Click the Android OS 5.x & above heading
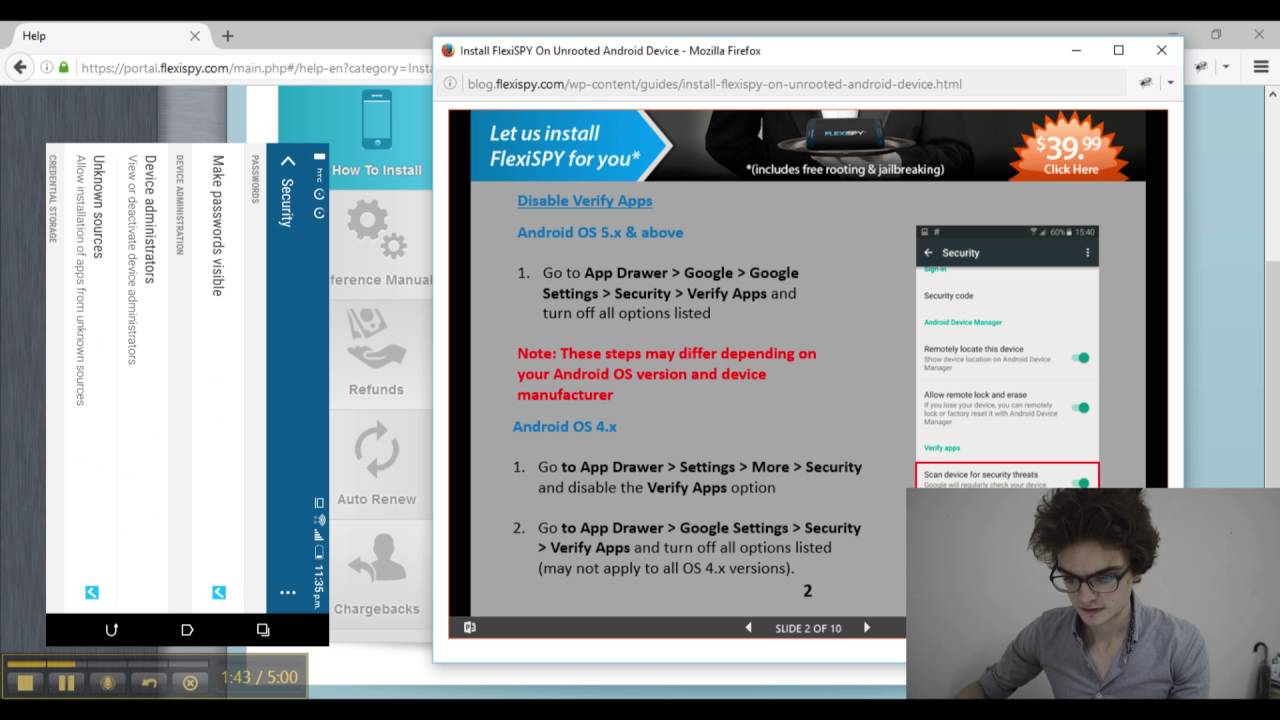 tap(600, 232)
